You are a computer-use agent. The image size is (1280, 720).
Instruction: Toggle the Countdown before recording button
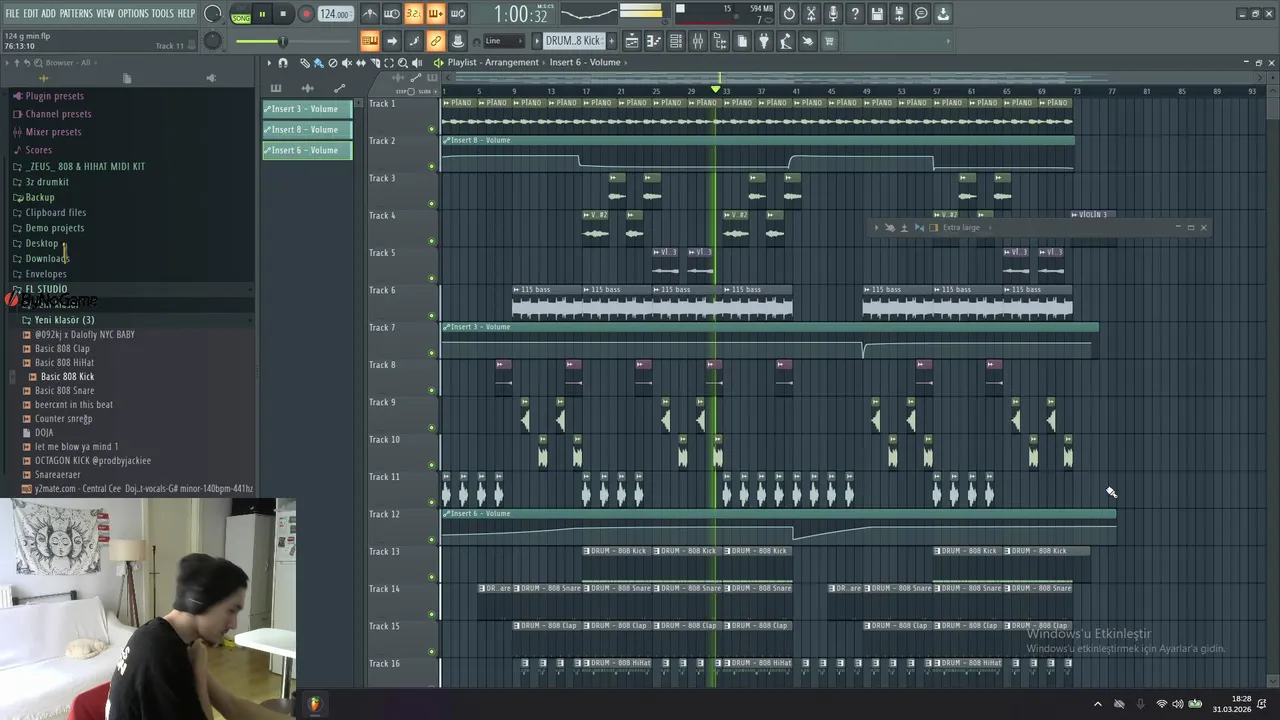(x=414, y=14)
